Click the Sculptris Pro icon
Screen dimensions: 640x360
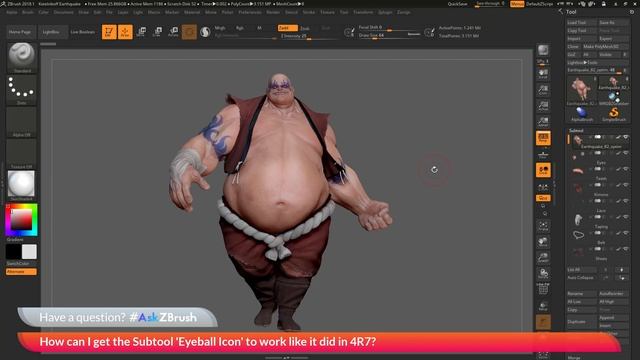click(205, 32)
